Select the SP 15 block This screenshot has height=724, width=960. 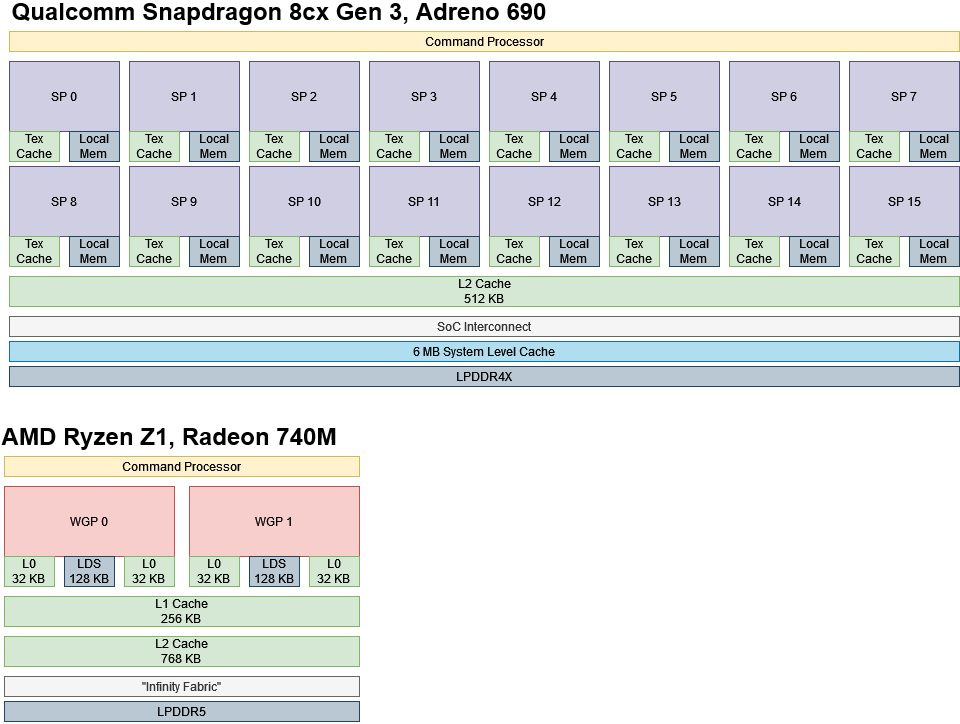[904, 201]
